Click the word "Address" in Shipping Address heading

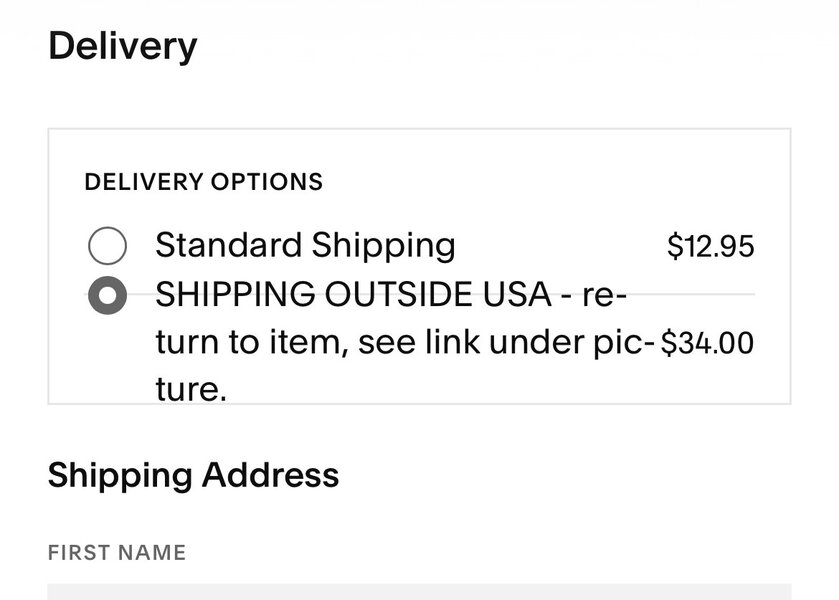tap(270, 474)
